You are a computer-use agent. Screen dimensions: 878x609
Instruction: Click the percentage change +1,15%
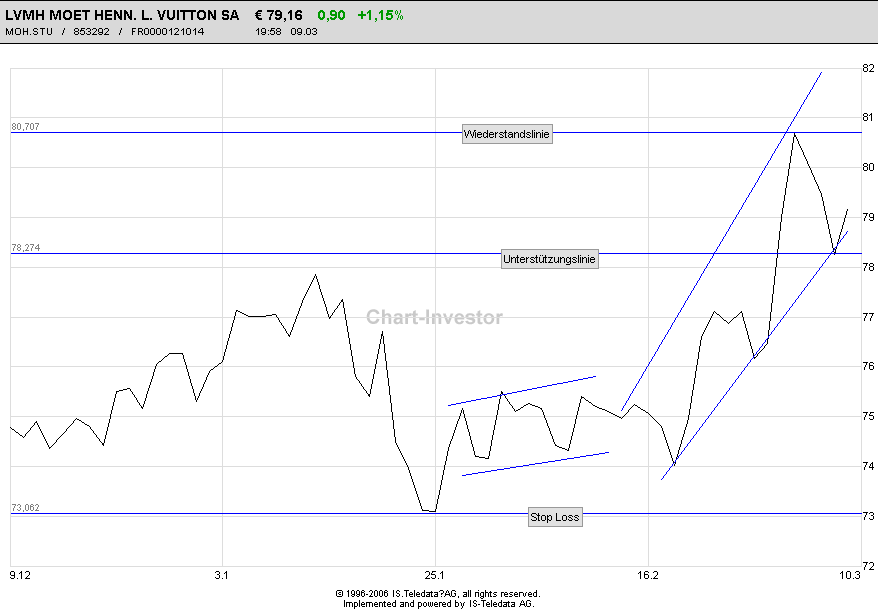click(x=380, y=15)
